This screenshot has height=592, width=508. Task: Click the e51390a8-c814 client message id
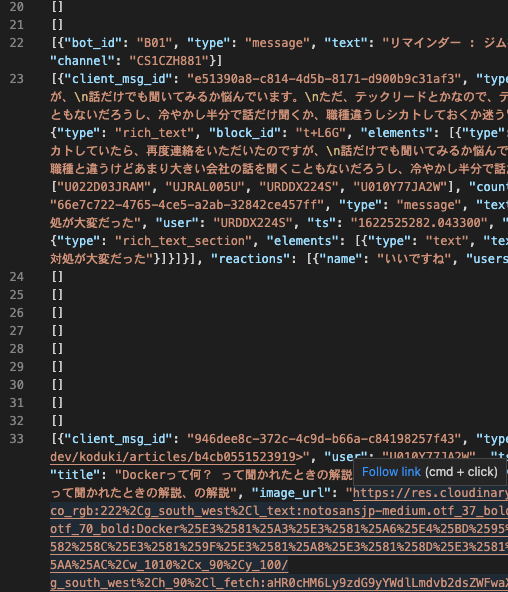point(324,79)
